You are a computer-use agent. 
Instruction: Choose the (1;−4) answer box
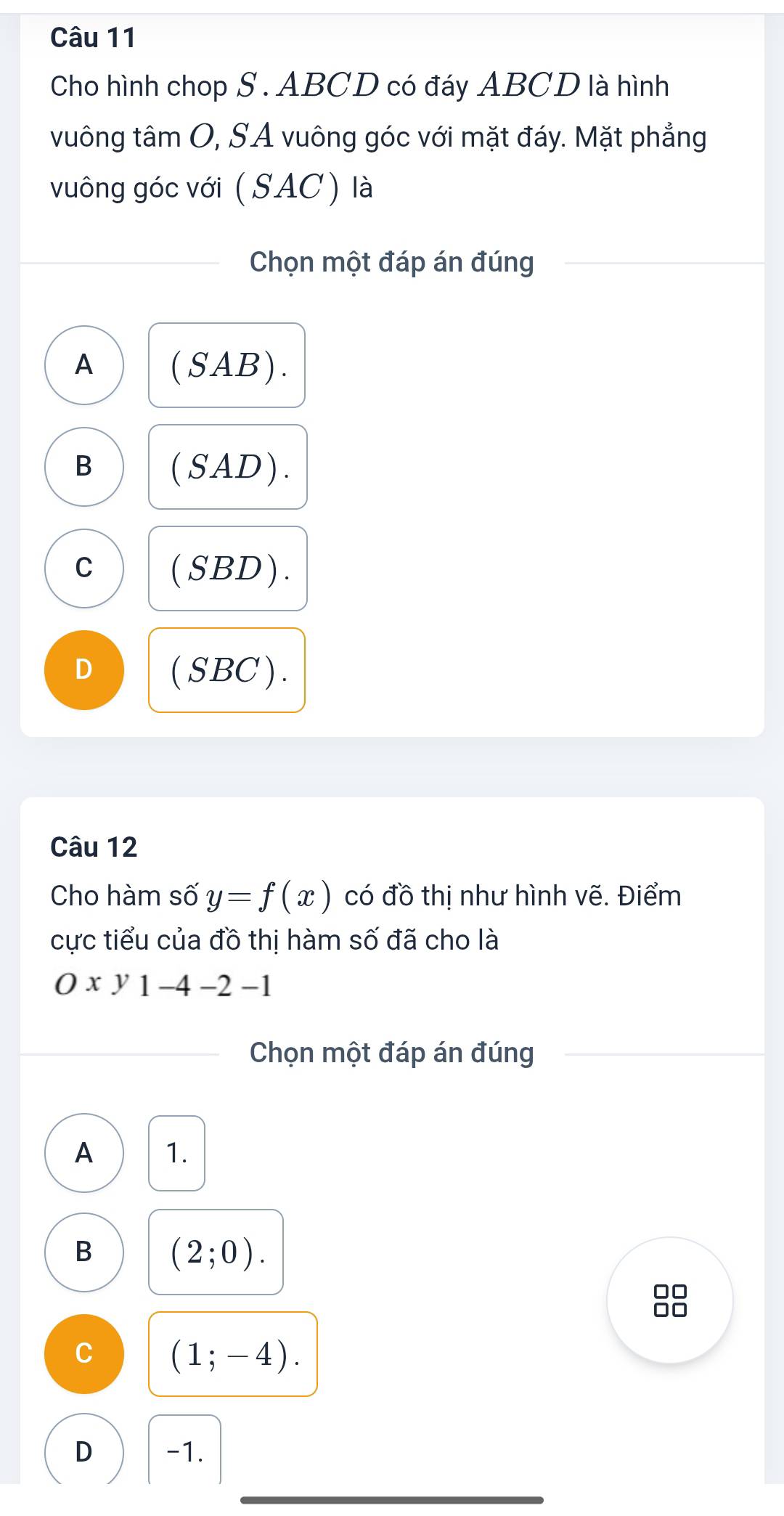click(x=233, y=1354)
